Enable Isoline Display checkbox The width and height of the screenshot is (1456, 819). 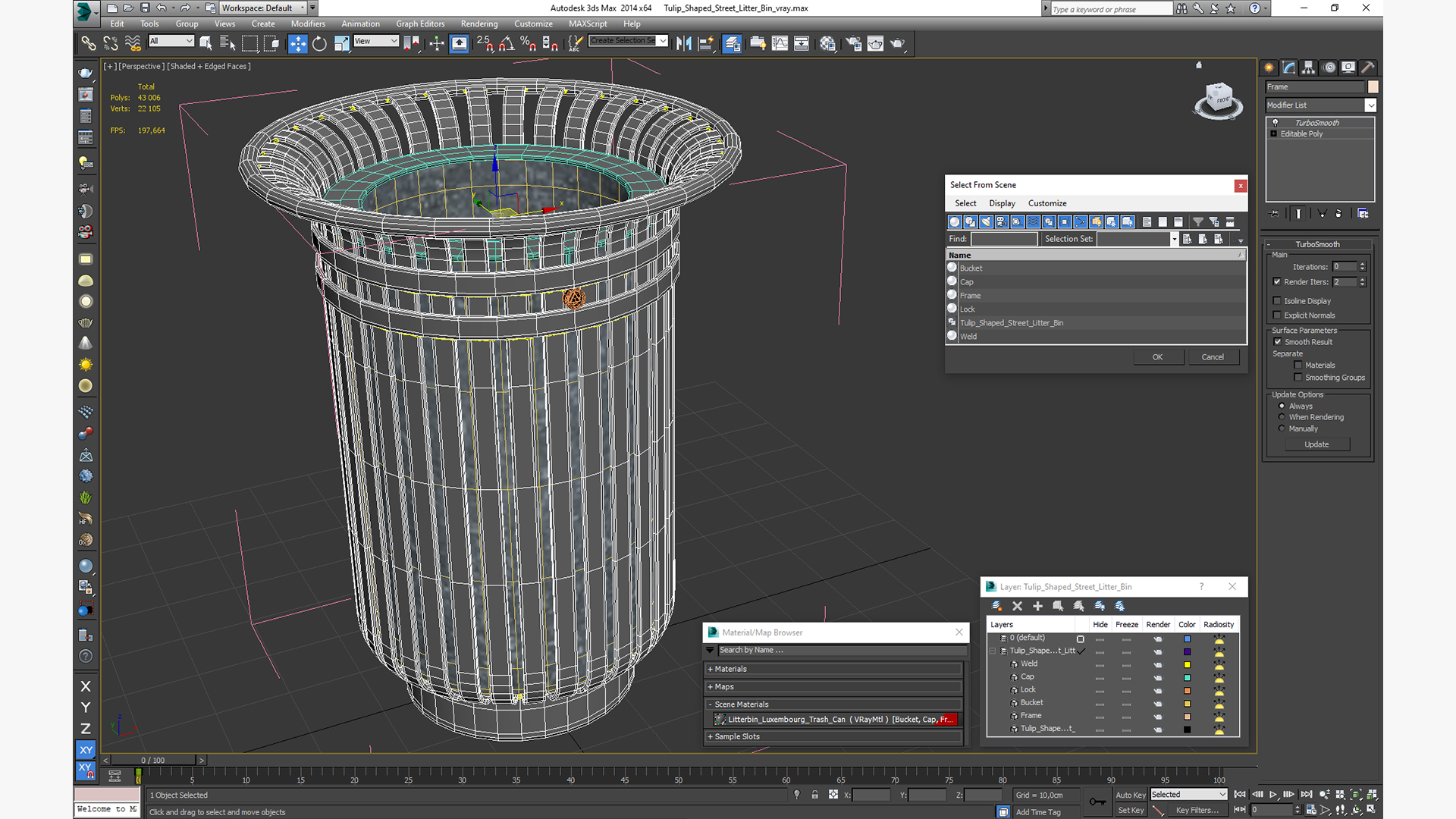[1277, 300]
